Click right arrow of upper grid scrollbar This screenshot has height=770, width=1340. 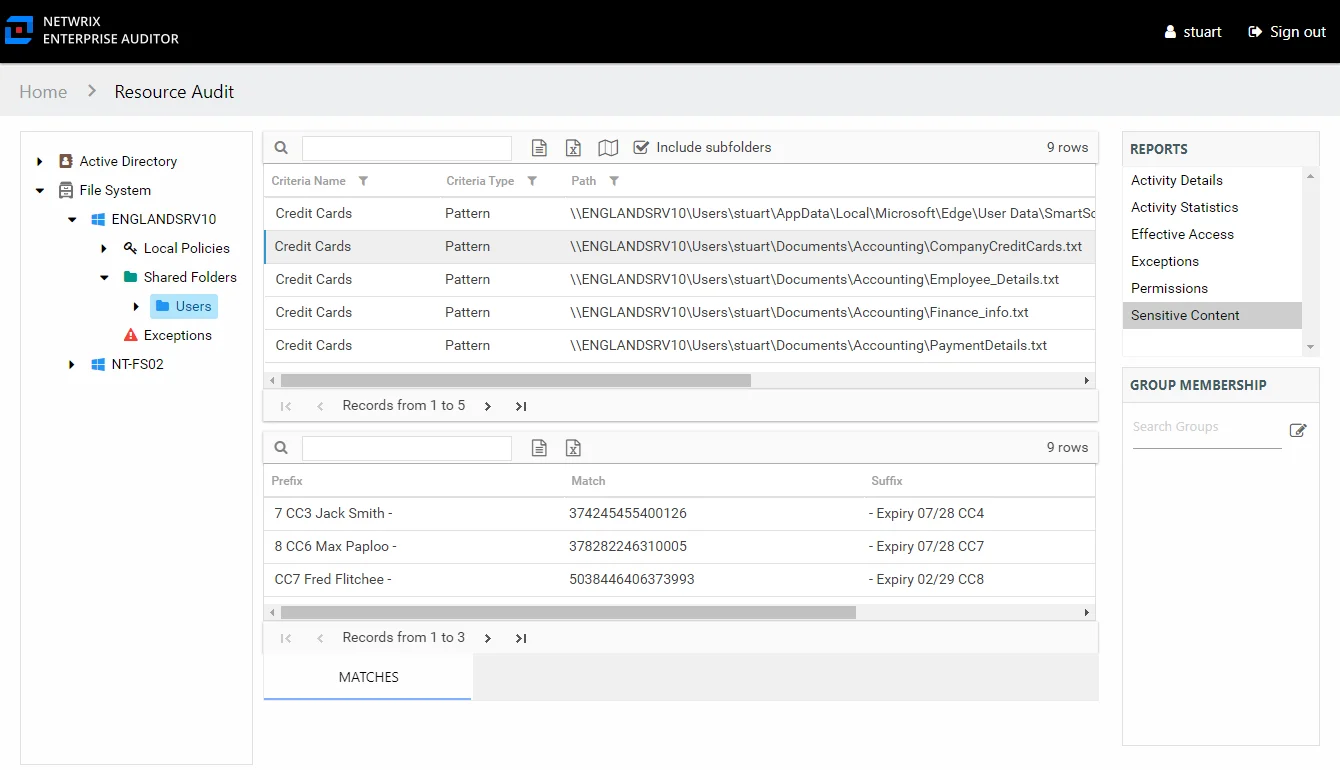pyautogui.click(x=1087, y=381)
